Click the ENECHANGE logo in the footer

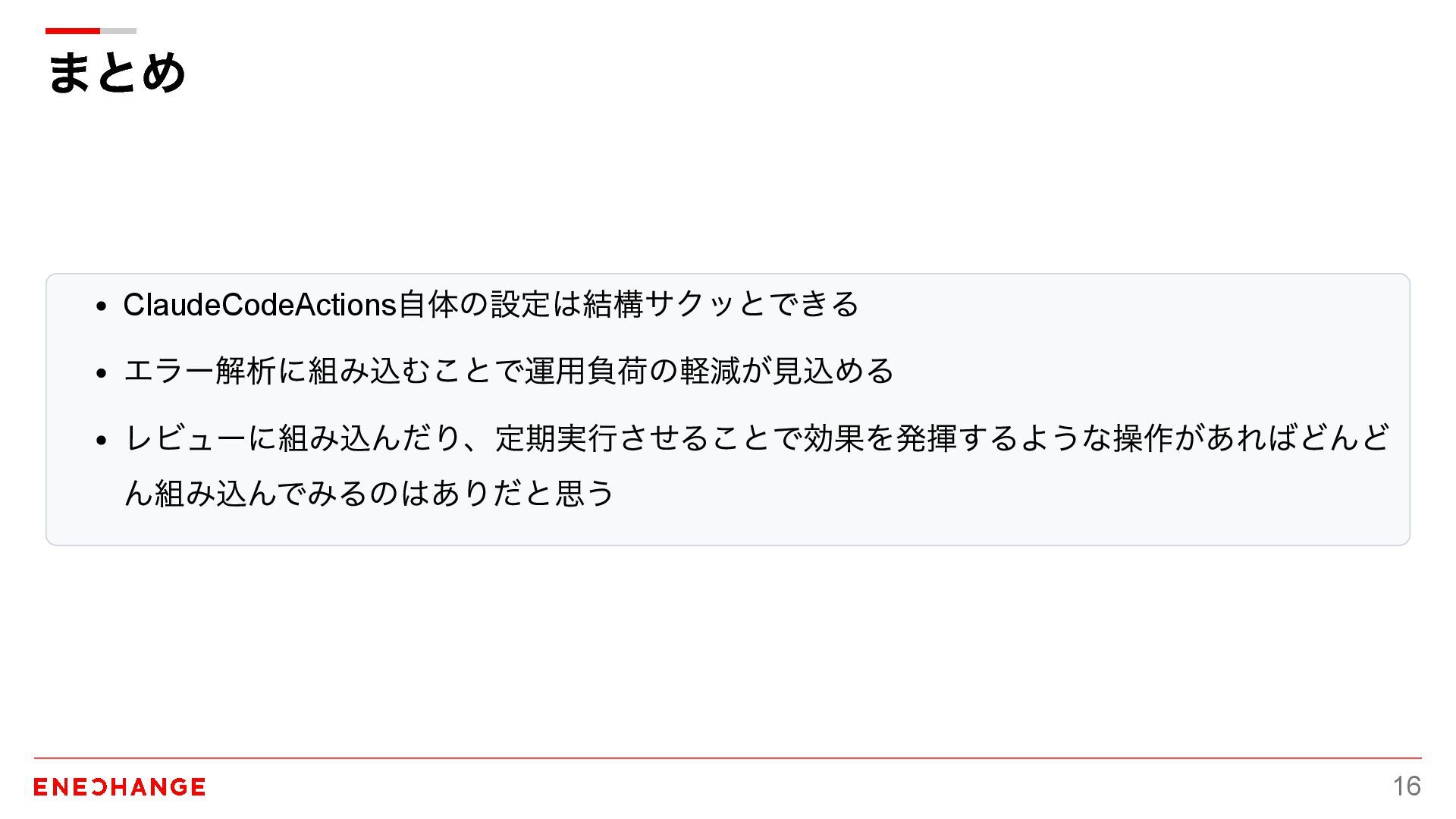point(119,787)
